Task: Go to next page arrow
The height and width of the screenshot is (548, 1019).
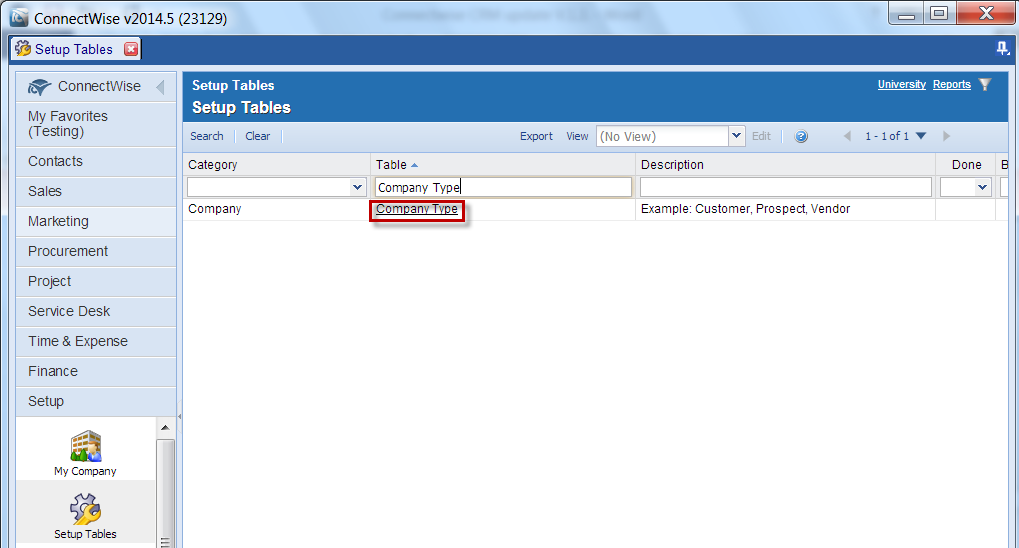Action: 946,136
